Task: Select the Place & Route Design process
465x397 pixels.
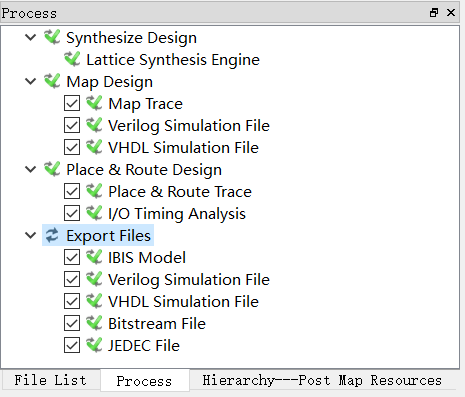Action: pos(144,170)
